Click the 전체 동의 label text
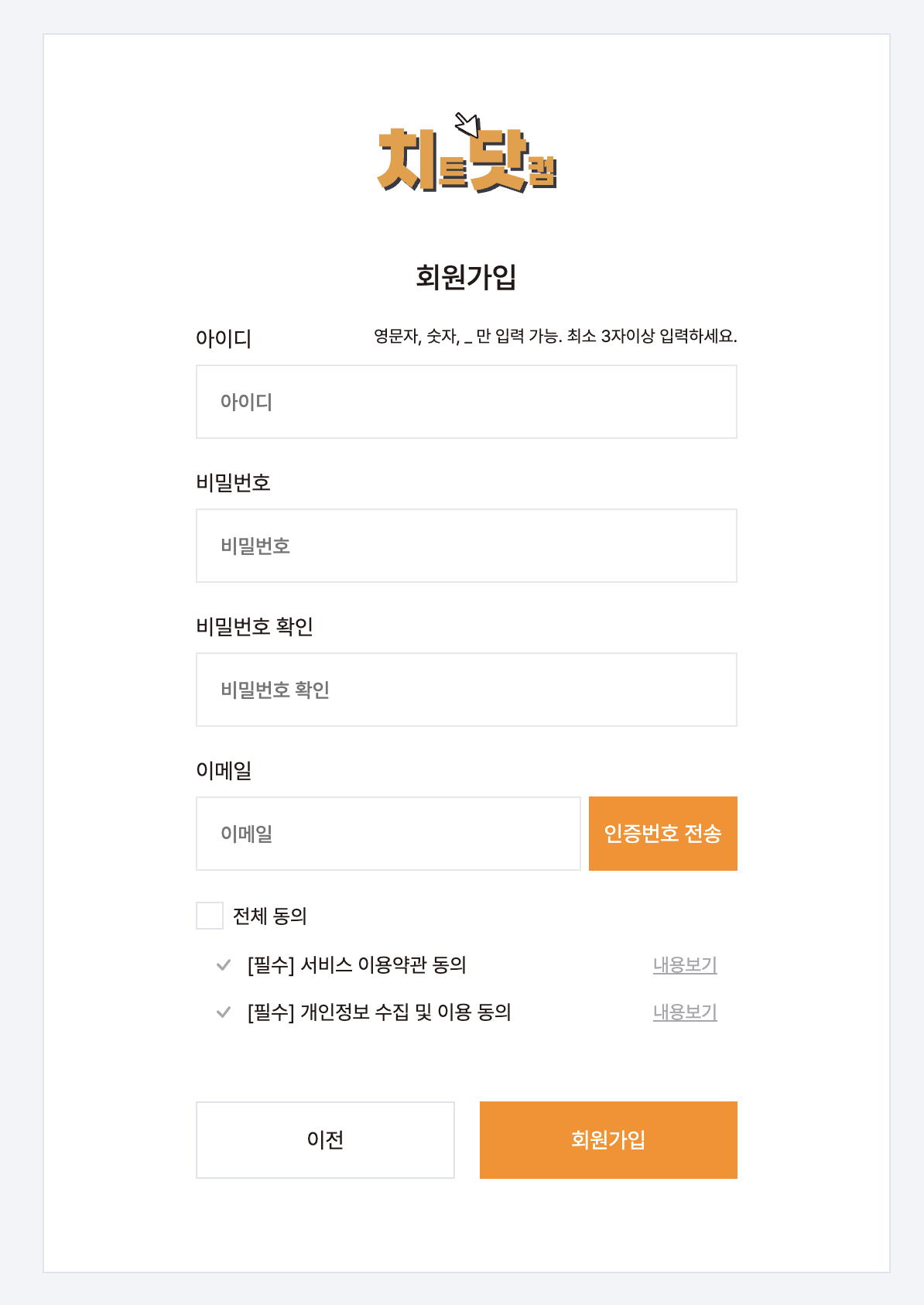 (270, 916)
